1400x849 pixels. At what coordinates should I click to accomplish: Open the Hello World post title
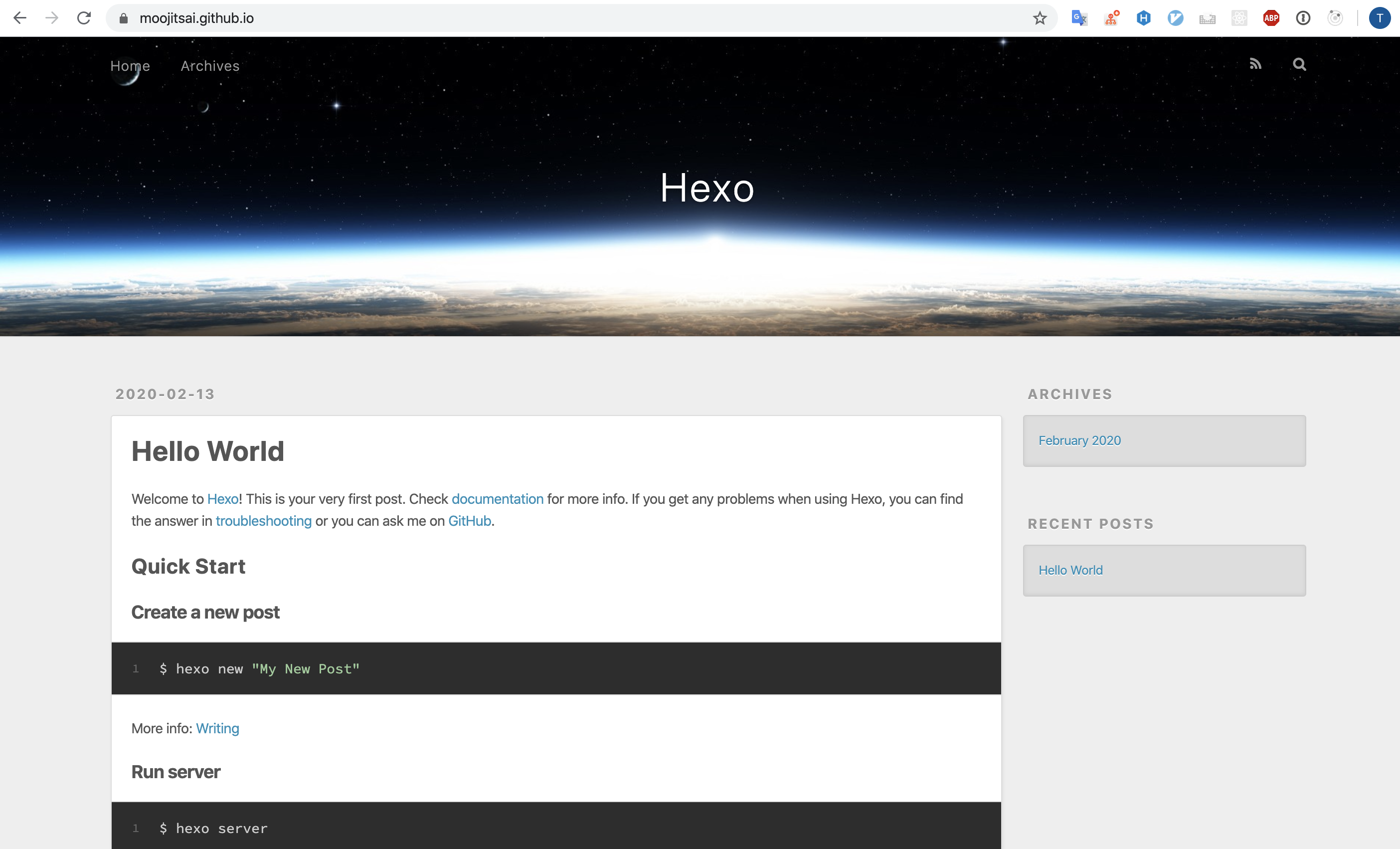tap(207, 451)
